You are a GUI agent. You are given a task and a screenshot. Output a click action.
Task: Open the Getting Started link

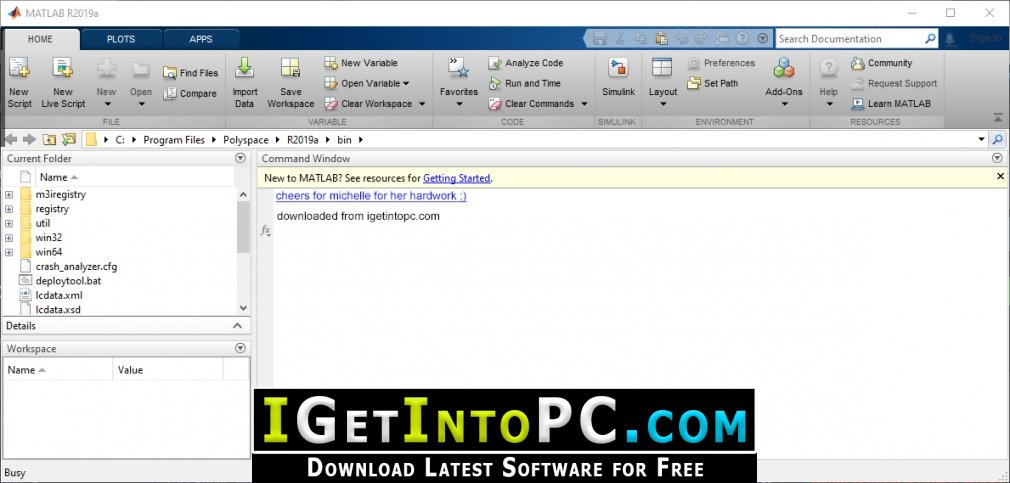tap(457, 178)
